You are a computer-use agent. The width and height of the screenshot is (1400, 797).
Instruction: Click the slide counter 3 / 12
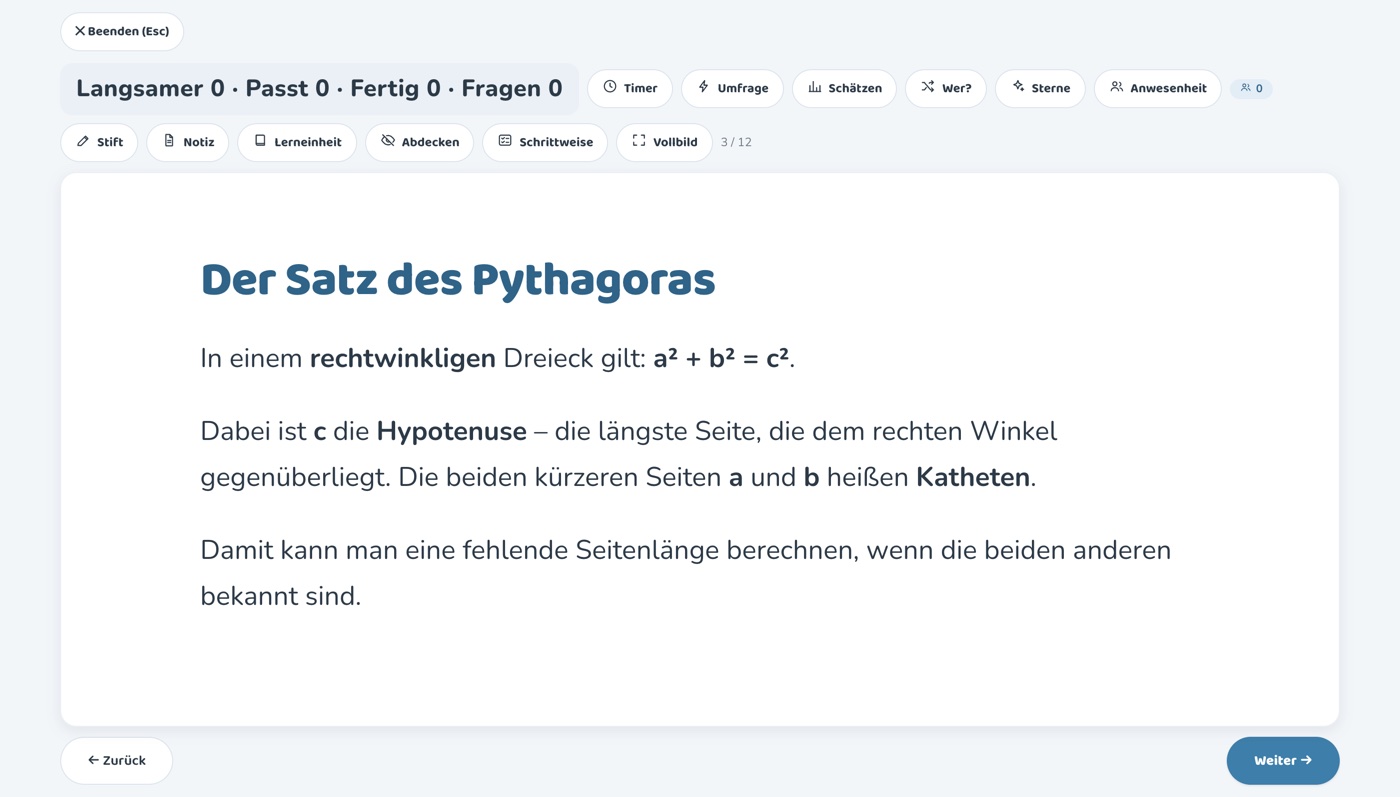[736, 142]
